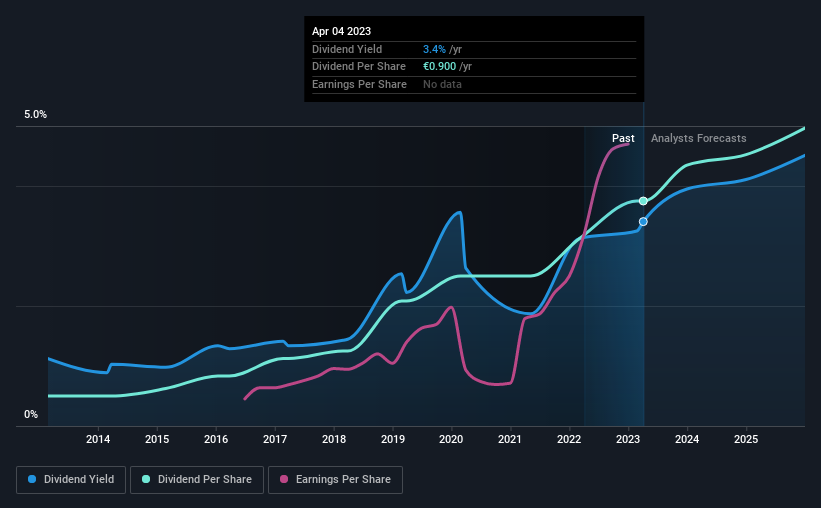Click the teal Dividend Per Share legend dot
Image resolution: width=821 pixels, height=508 pixels.
[x=146, y=479]
